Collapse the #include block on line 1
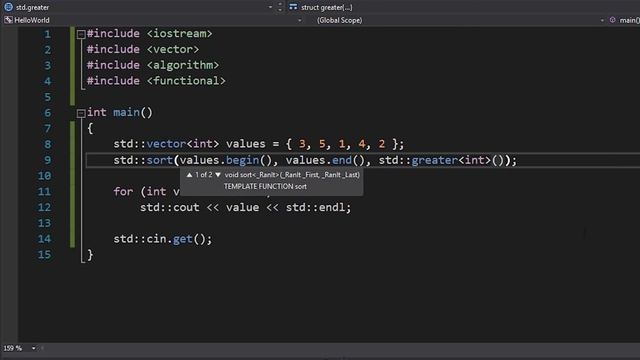The image size is (640, 360). point(81,34)
